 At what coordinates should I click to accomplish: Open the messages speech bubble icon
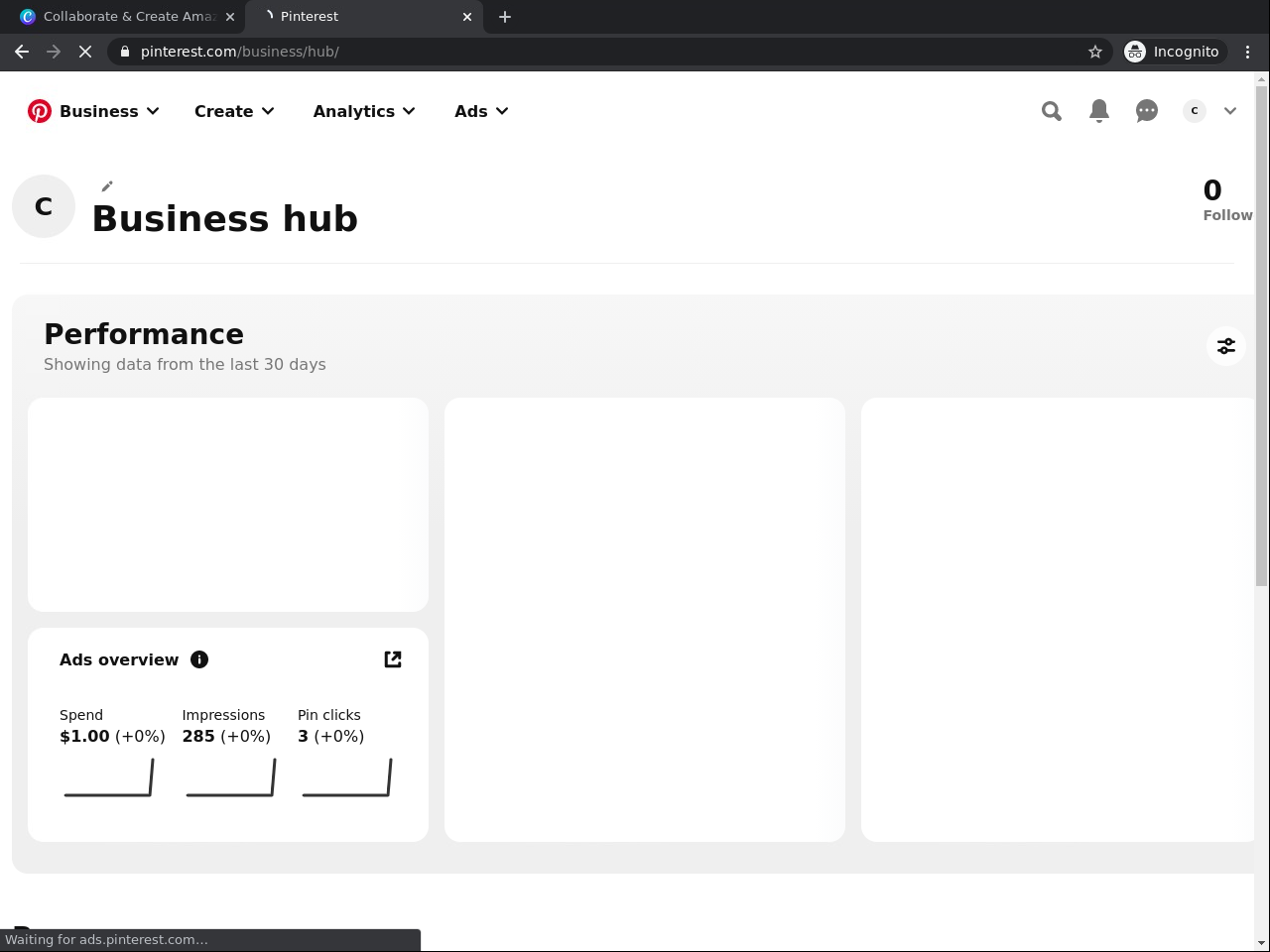tap(1147, 111)
